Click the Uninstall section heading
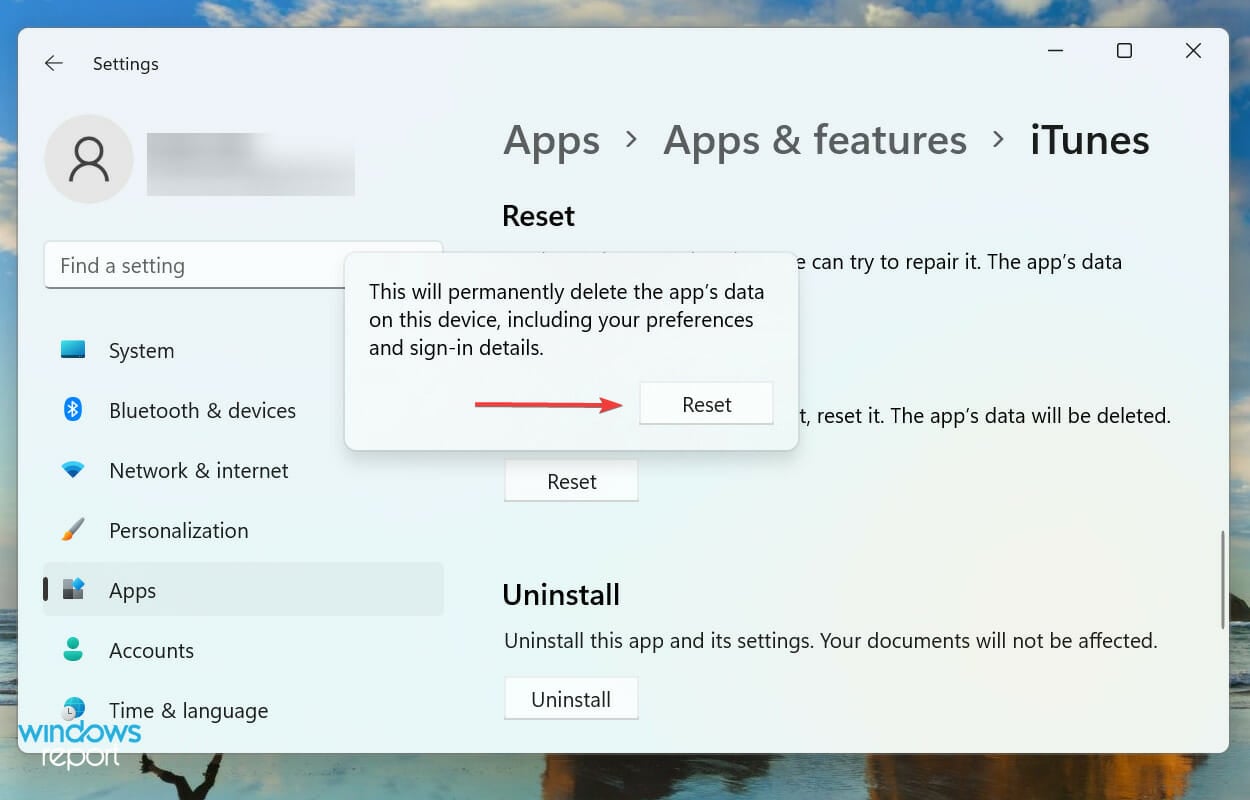The height and width of the screenshot is (800, 1250). pos(561,594)
